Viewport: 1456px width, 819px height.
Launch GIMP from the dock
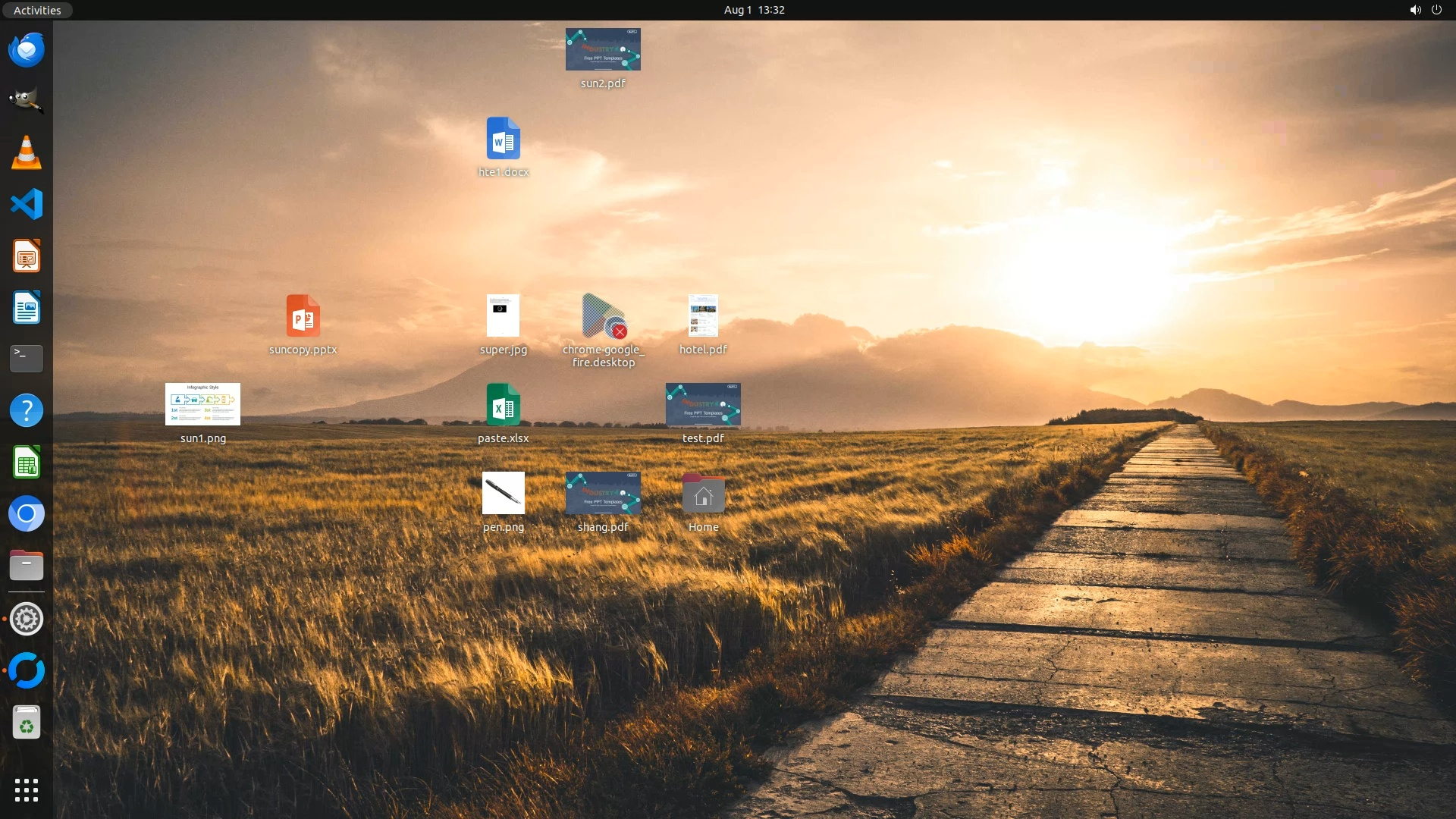27,101
